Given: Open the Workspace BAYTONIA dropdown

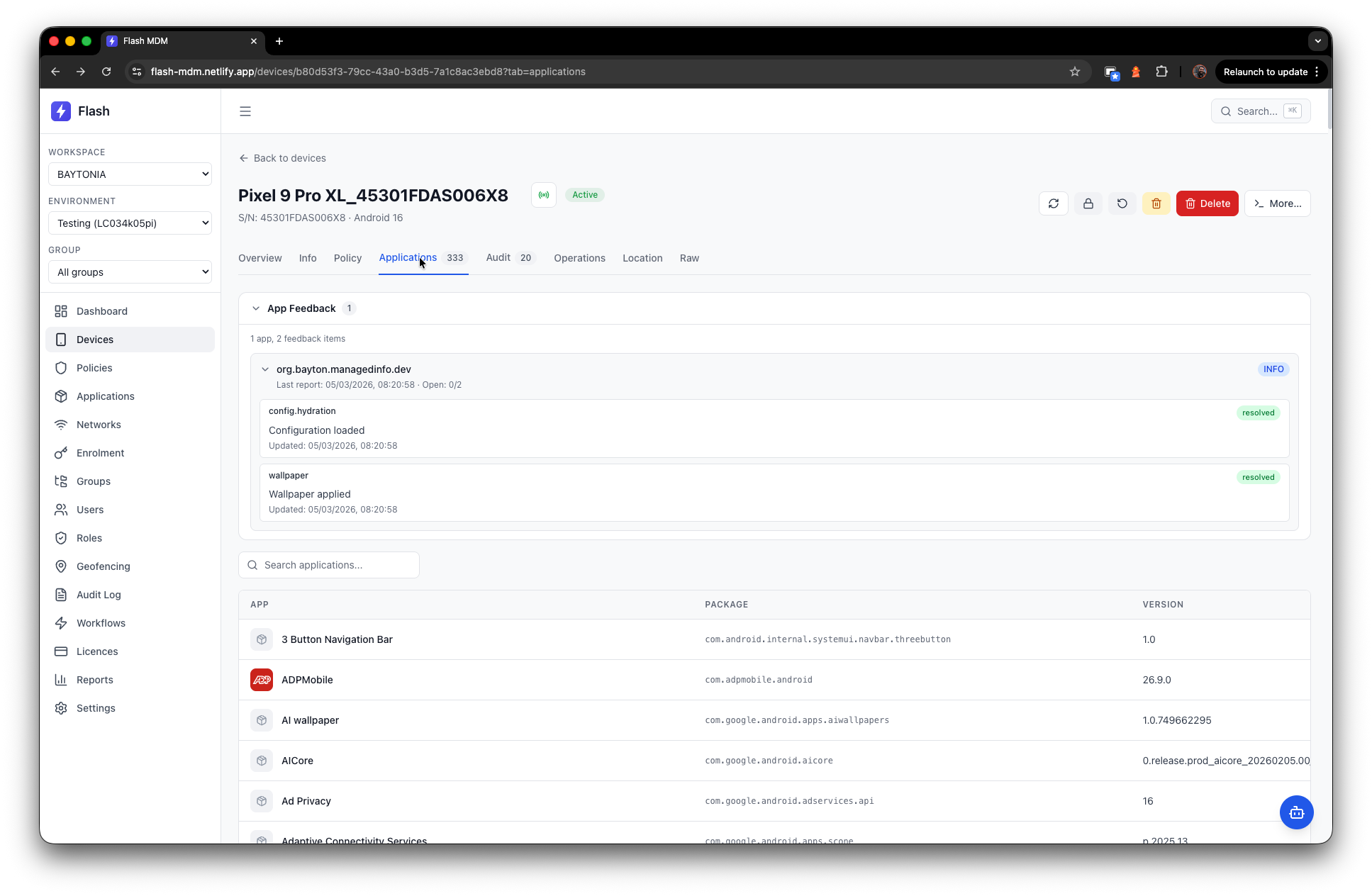Looking at the screenshot, I should tap(130, 174).
